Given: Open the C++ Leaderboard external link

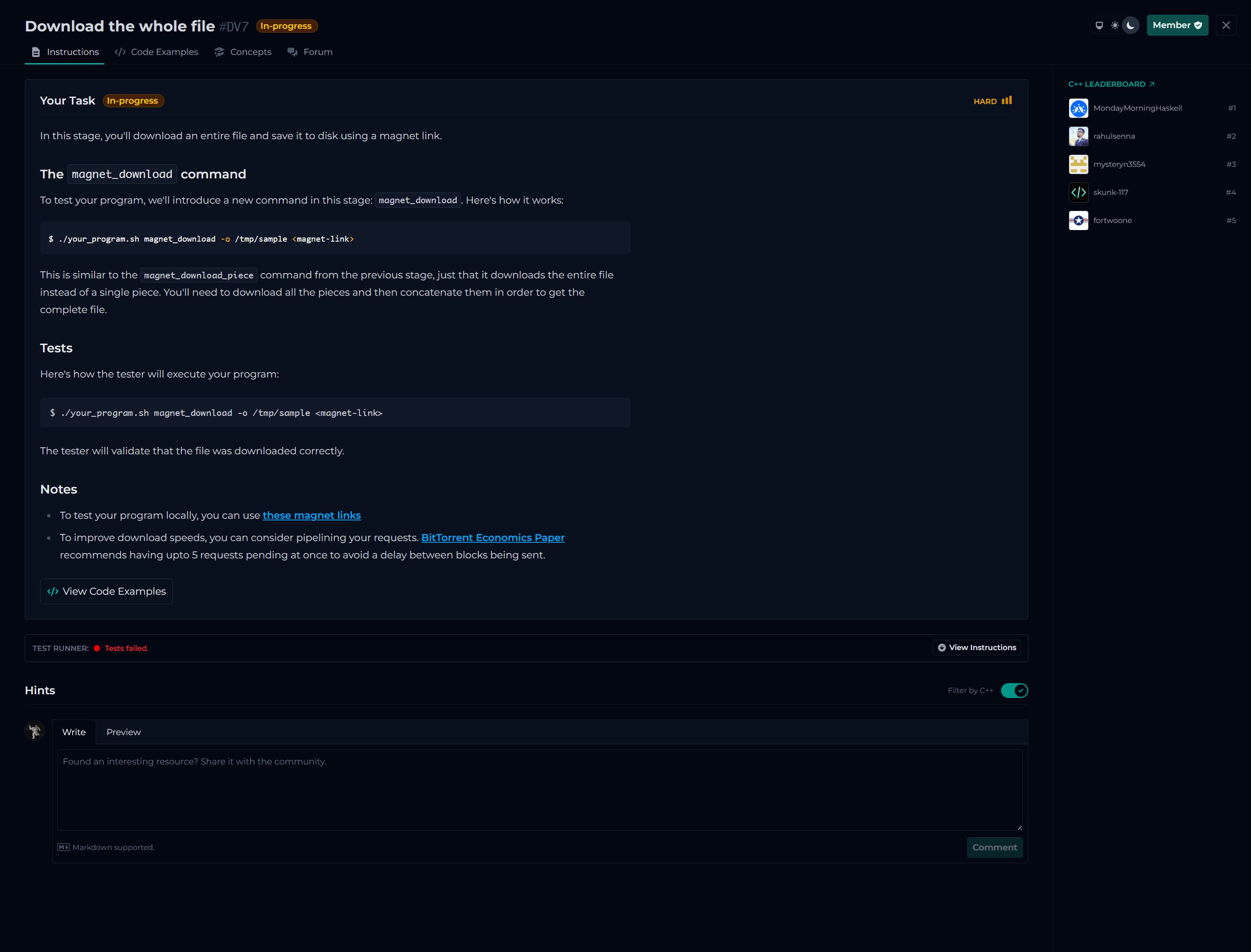Looking at the screenshot, I should coord(1111,84).
